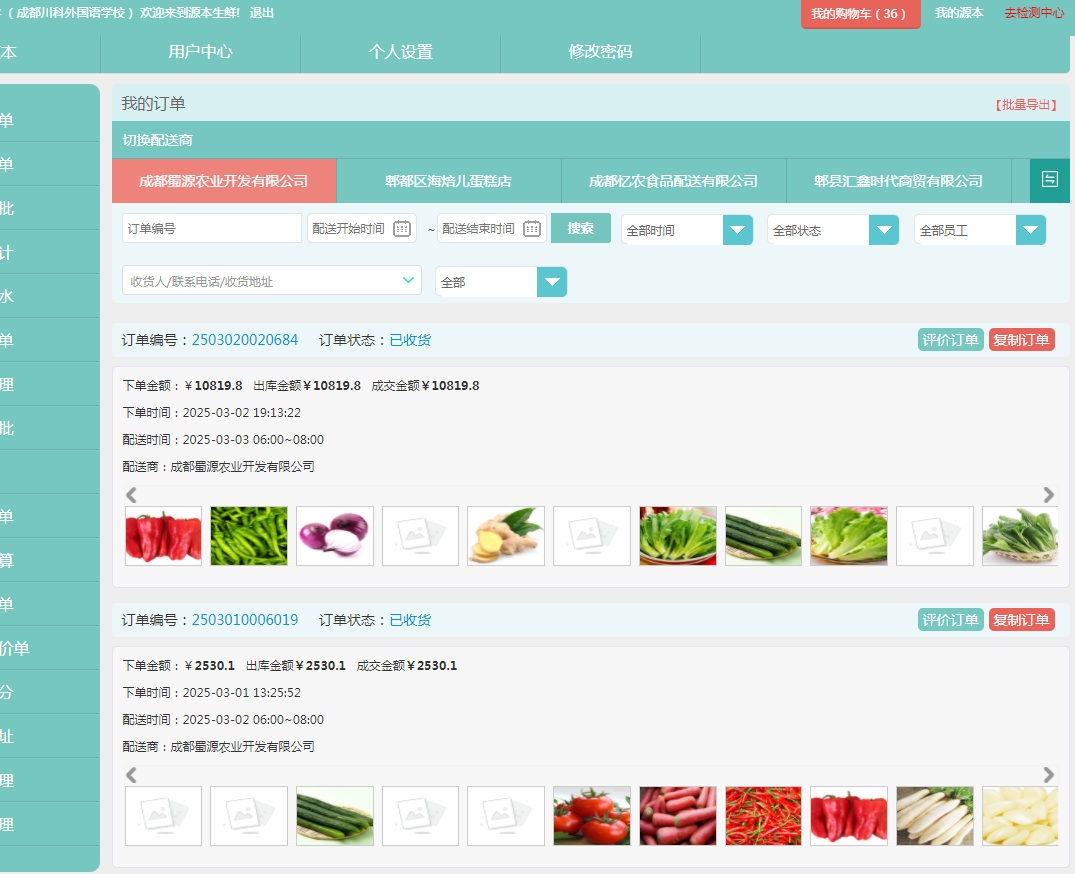Image resolution: width=1075 pixels, height=874 pixels.
Task: Open the green chili thumbnail in order 2503020020684
Action: (249, 536)
